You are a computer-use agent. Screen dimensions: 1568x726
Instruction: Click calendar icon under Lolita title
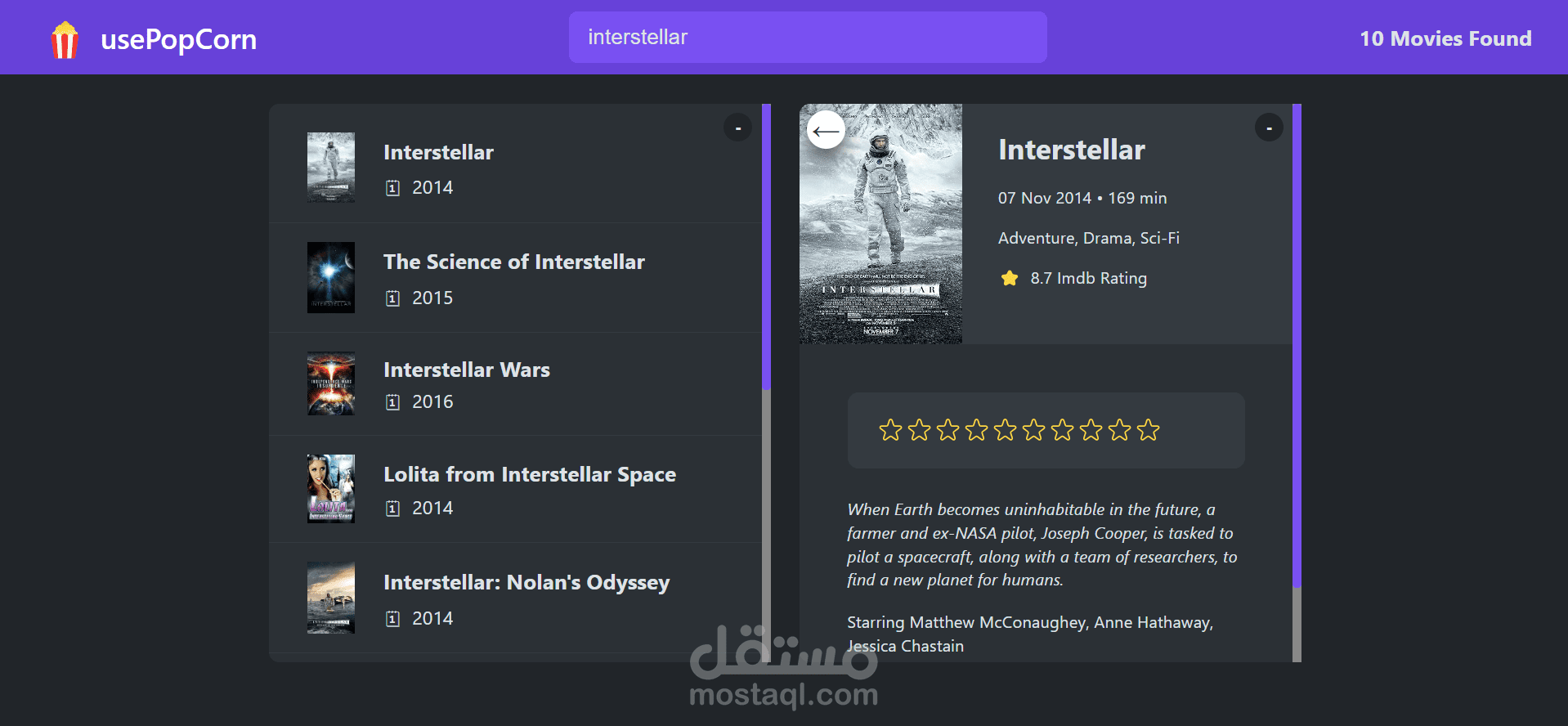[x=393, y=509]
